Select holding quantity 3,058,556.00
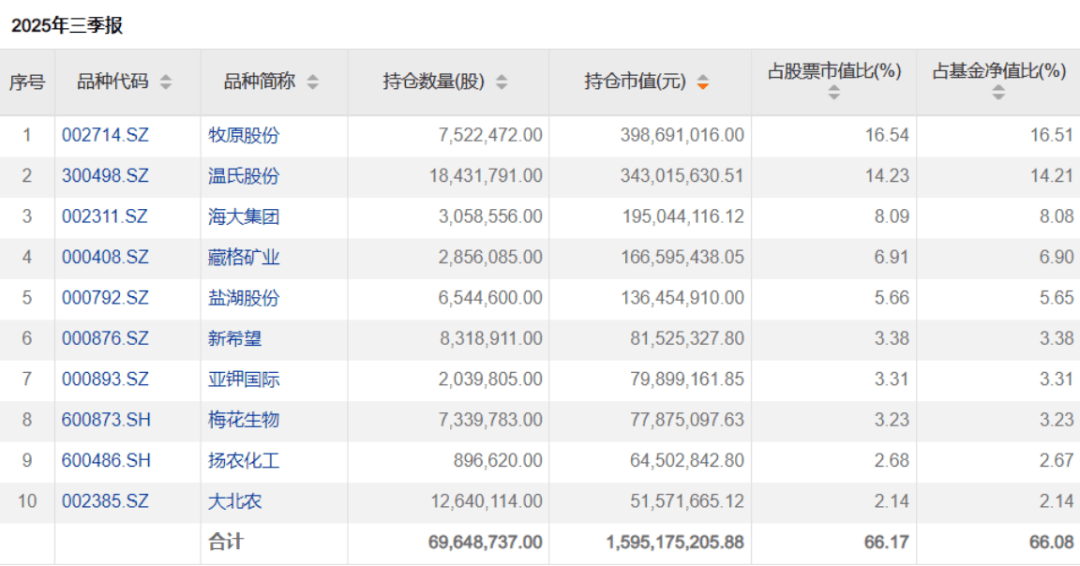1080x566 pixels. [x=490, y=216]
